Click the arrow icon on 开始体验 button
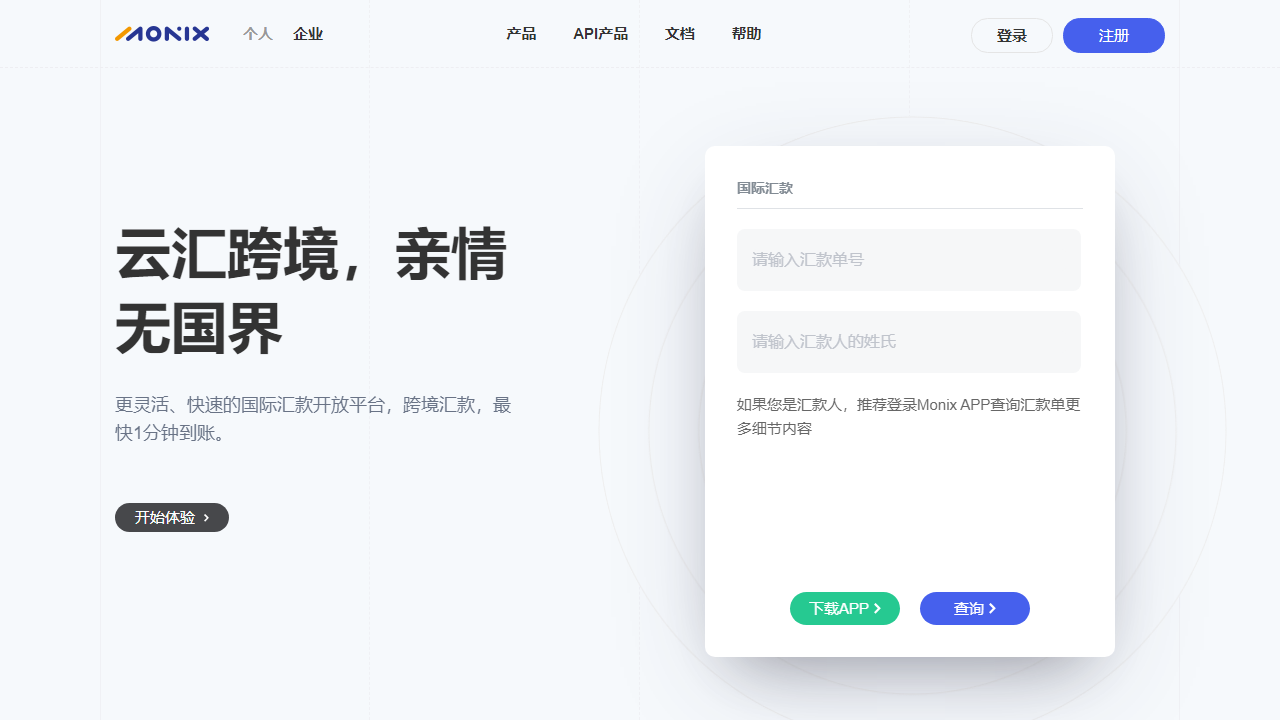1280x720 pixels. point(205,517)
